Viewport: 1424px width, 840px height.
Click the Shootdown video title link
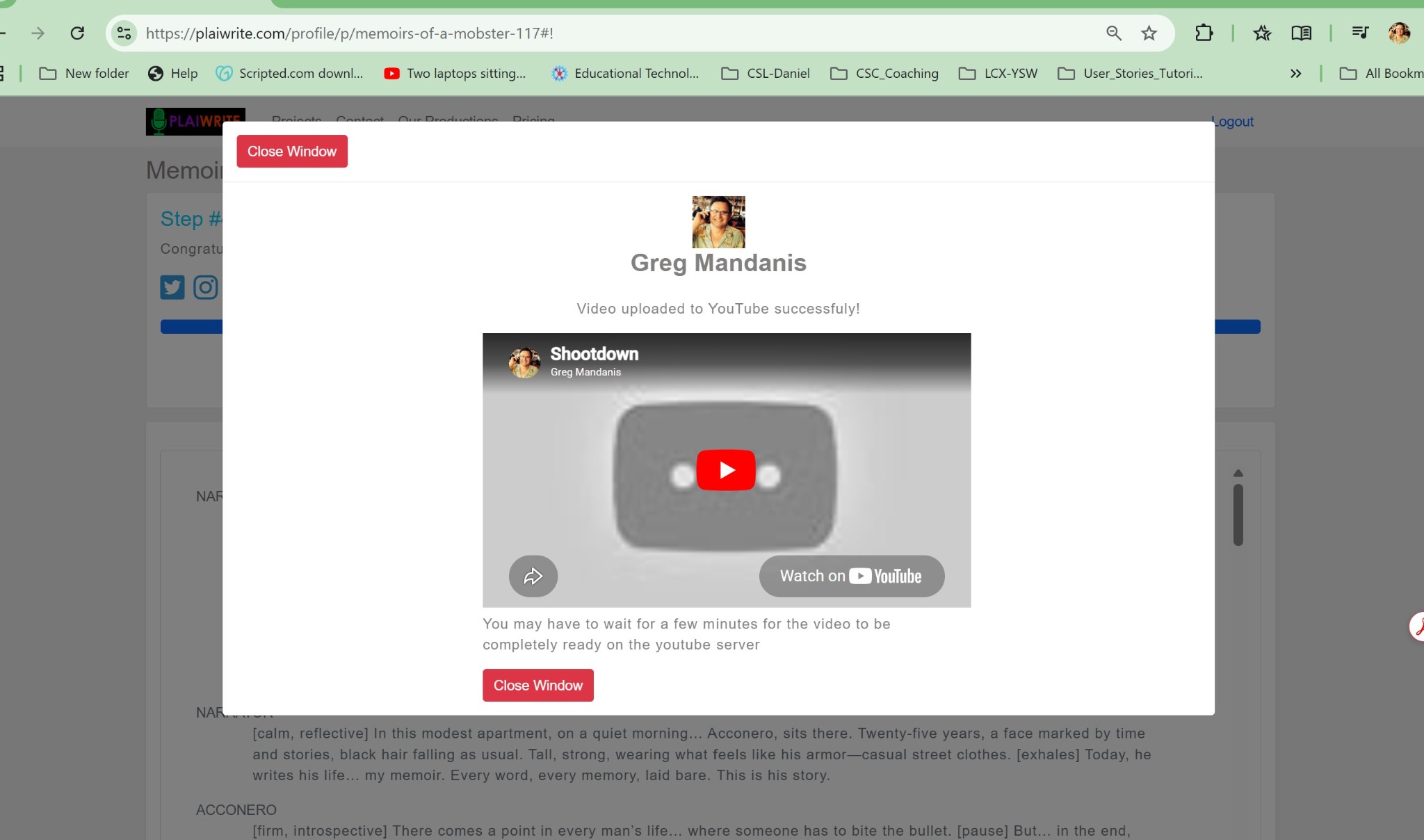(x=594, y=353)
